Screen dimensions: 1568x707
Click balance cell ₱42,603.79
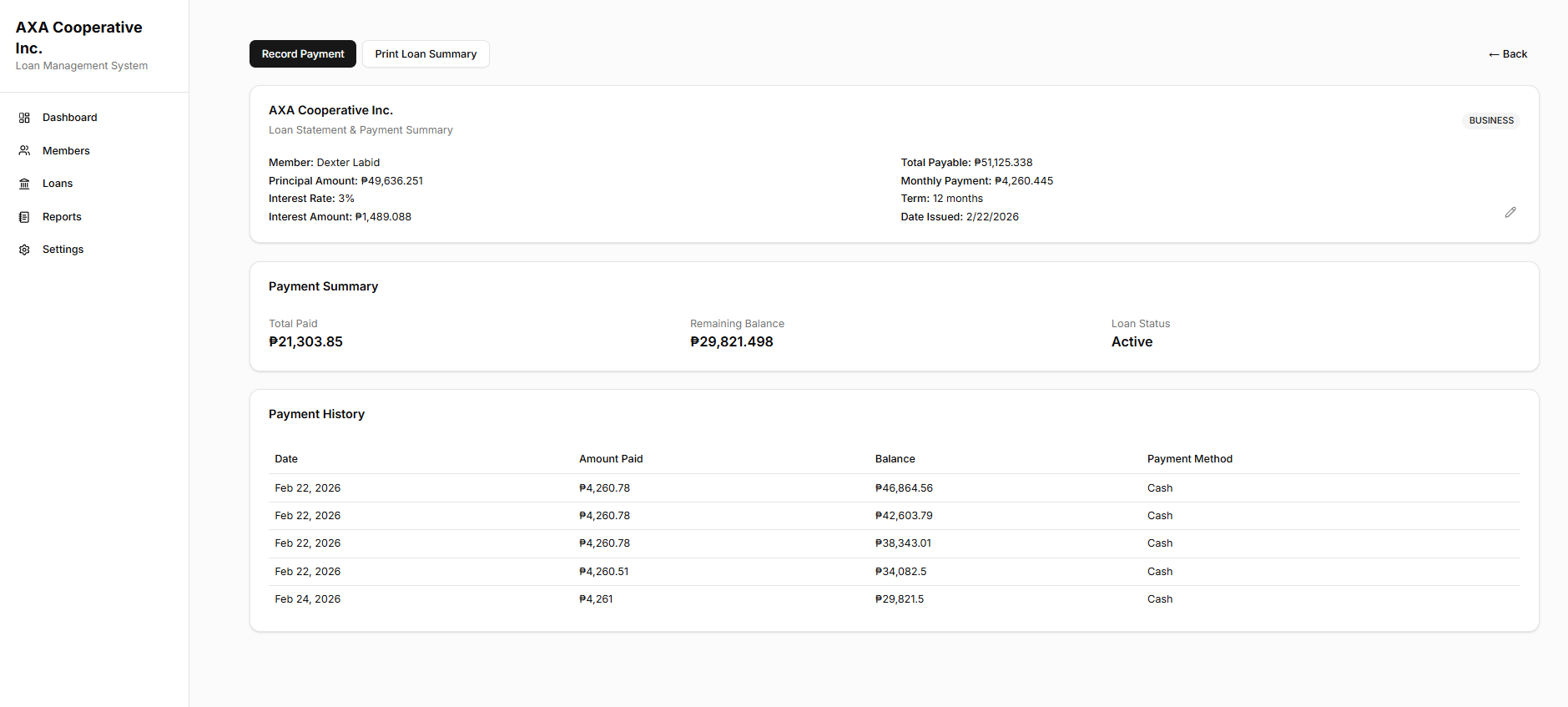904,516
